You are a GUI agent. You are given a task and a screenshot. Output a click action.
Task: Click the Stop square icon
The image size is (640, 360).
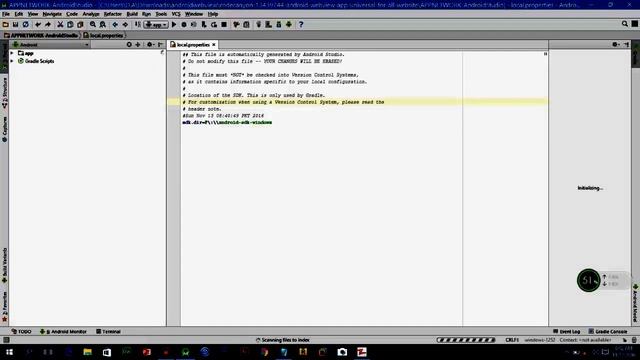point(224,24)
